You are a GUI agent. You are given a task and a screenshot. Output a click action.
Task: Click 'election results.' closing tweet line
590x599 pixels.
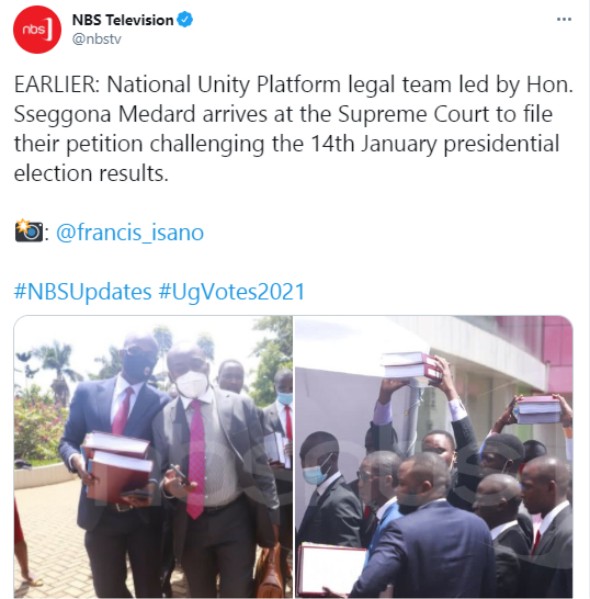(x=91, y=173)
